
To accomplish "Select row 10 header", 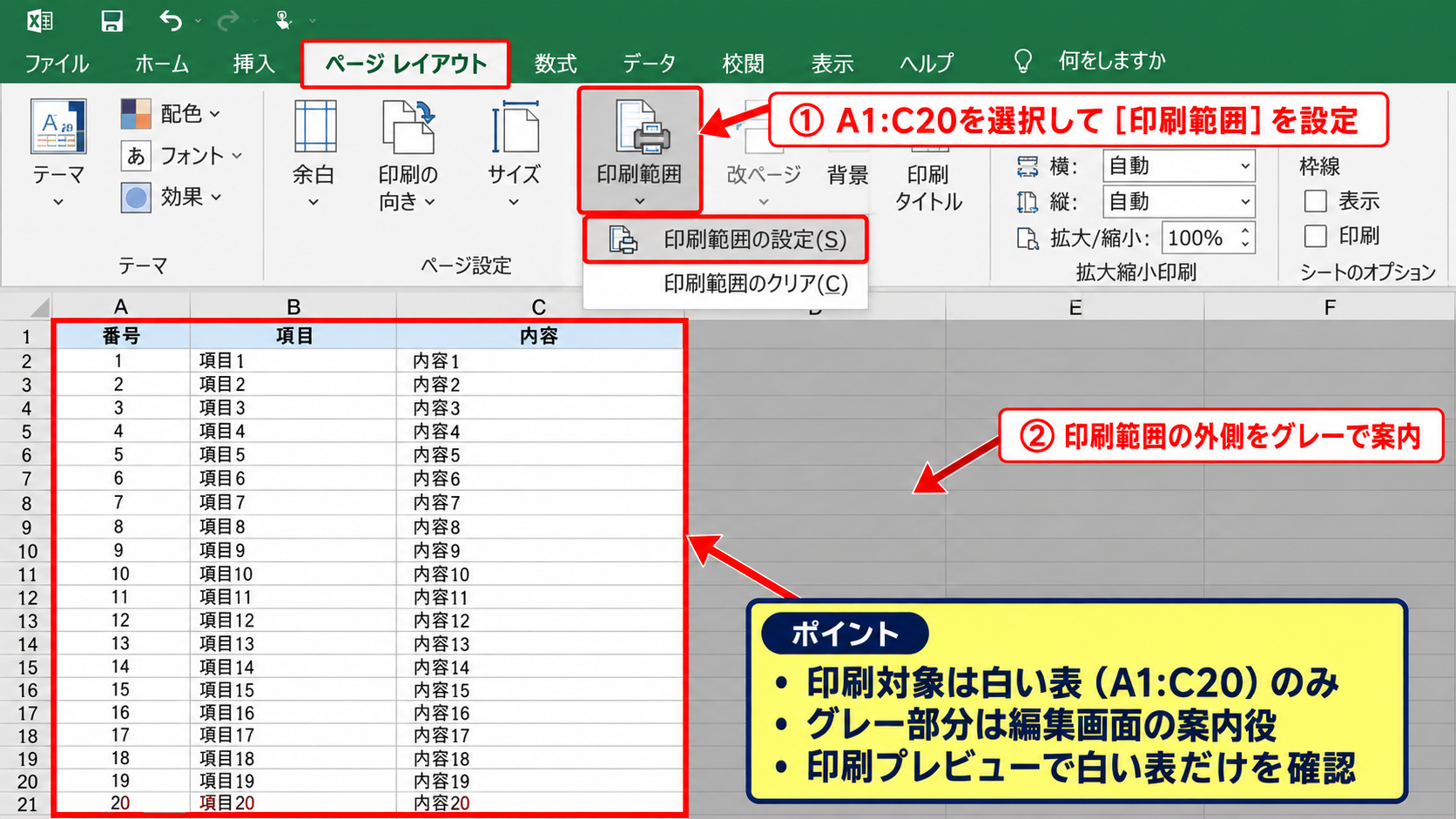I will [27, 551].
